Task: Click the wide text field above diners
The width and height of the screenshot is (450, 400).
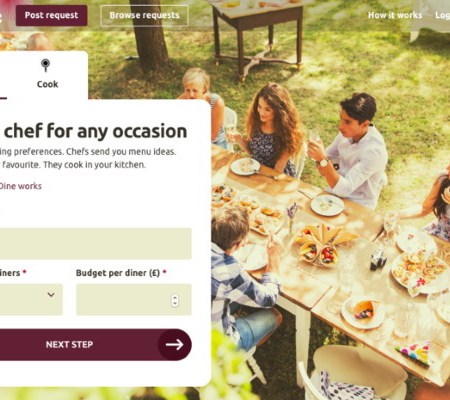Action: 96,244
